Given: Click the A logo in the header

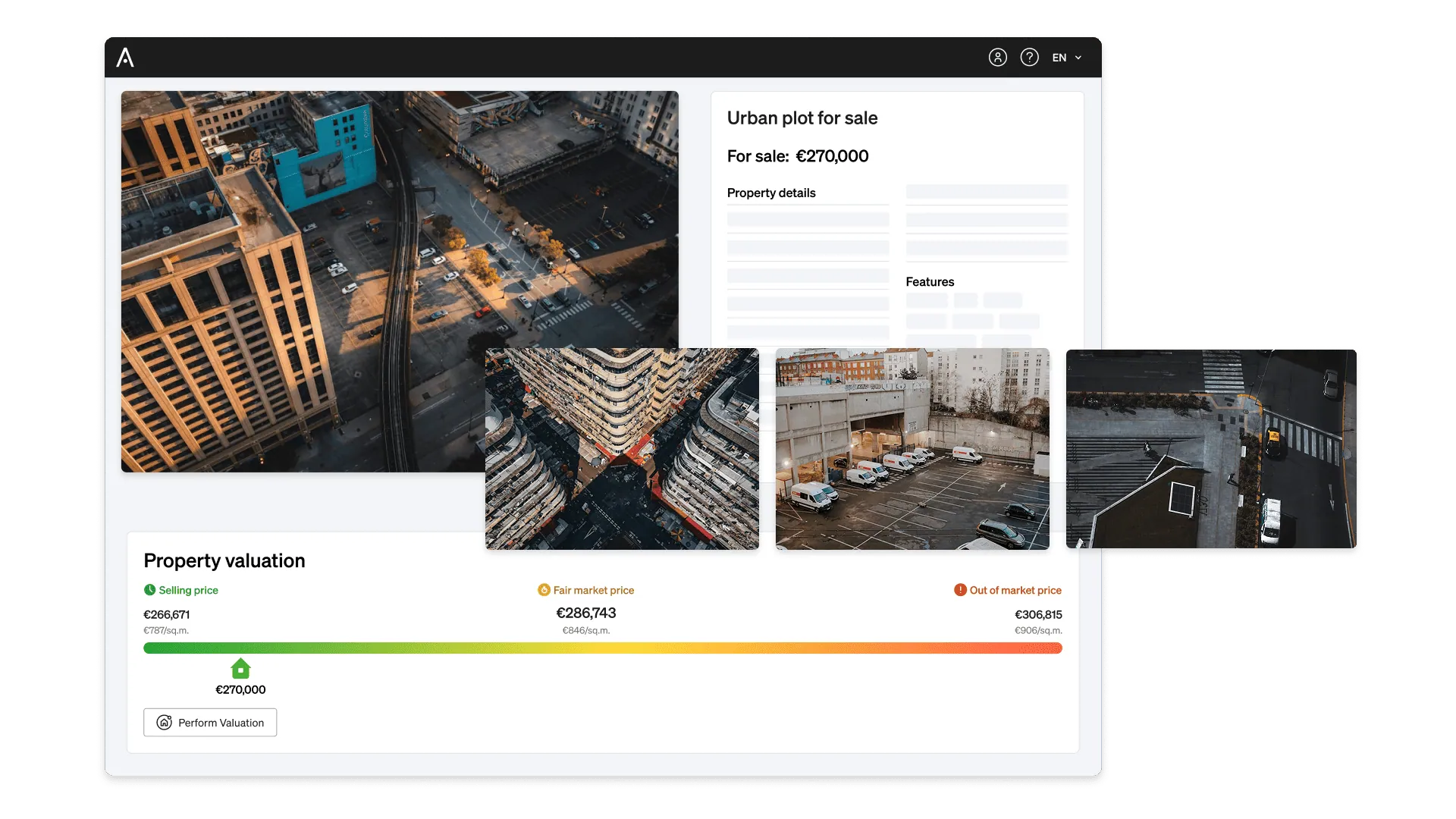Looking at the screenshot, I should click(x=125, y=58).
